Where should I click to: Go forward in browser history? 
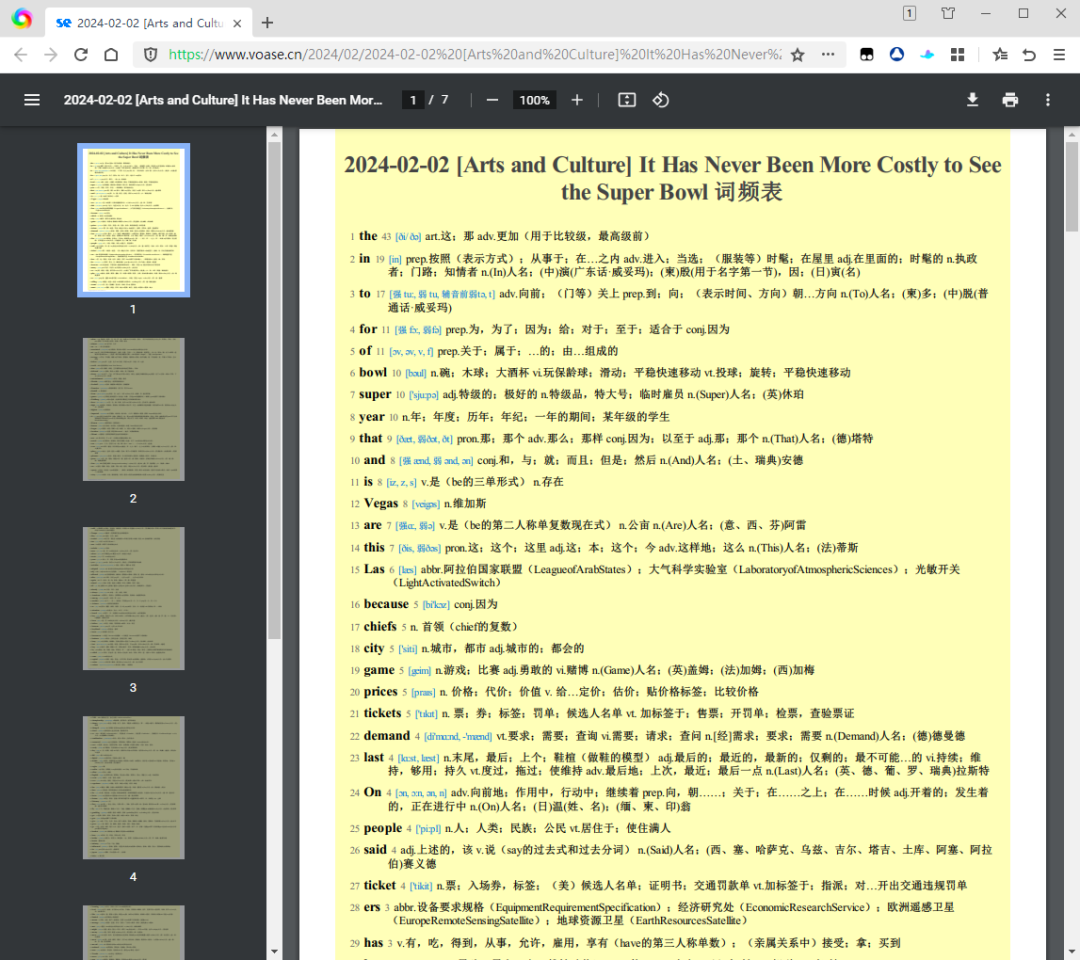pos(50,54)
